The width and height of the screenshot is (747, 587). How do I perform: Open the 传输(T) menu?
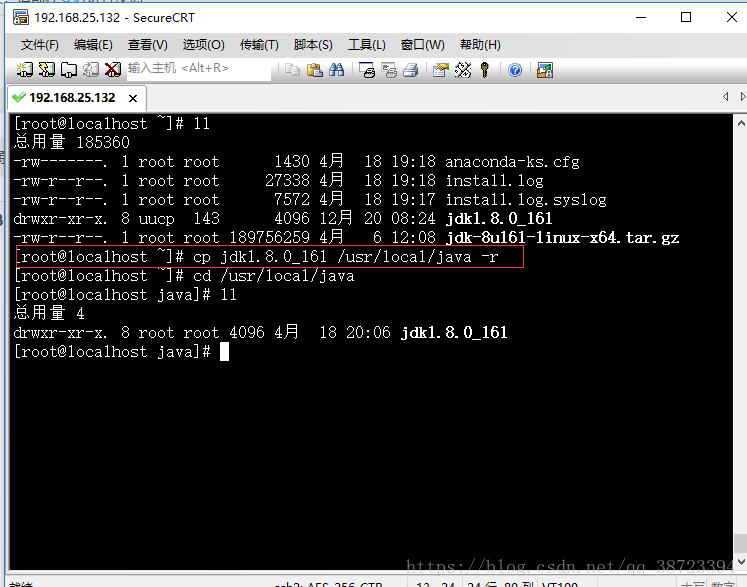pyautogui.click(x=259, y=45)
